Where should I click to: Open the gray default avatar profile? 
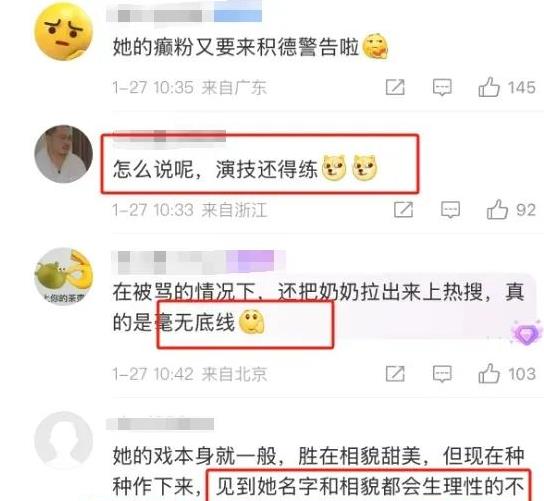click(x=63, y=441)
